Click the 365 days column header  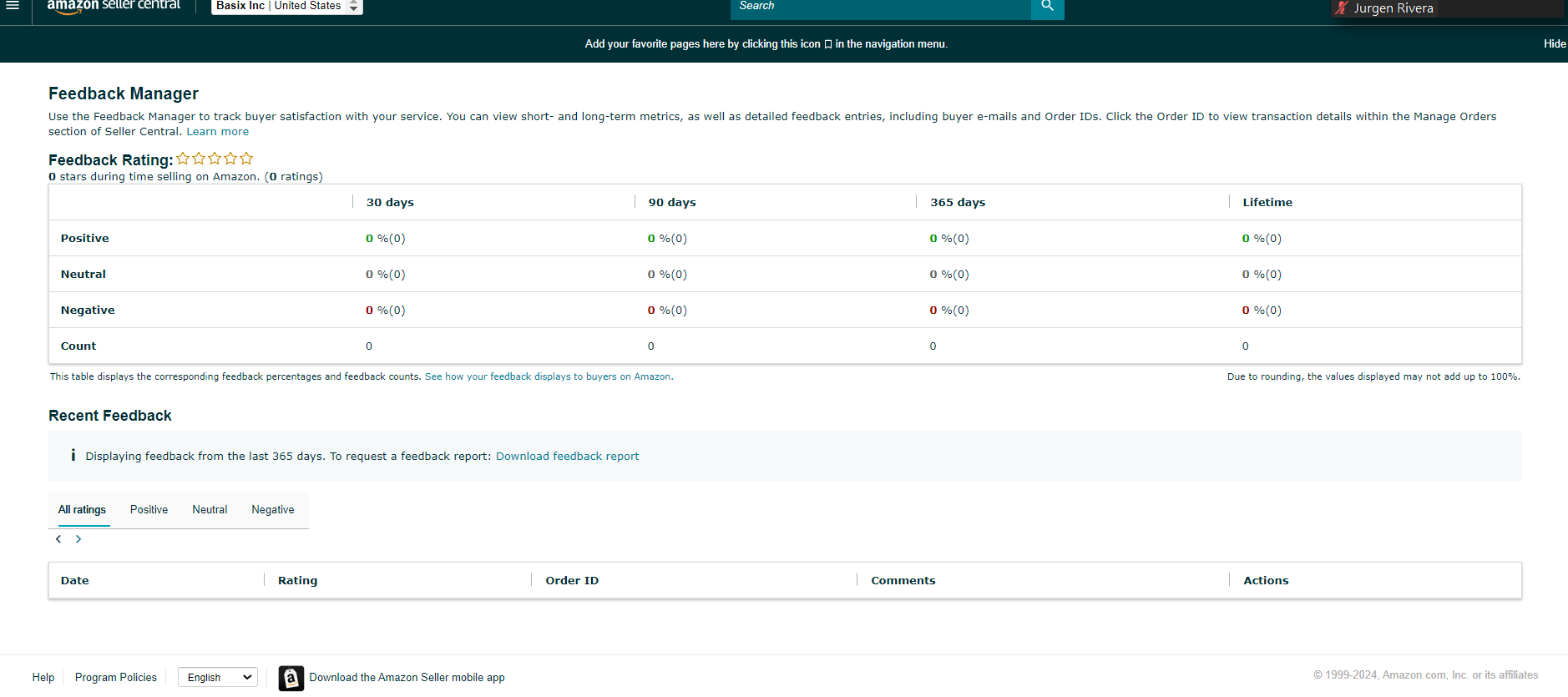pos(958,203)
